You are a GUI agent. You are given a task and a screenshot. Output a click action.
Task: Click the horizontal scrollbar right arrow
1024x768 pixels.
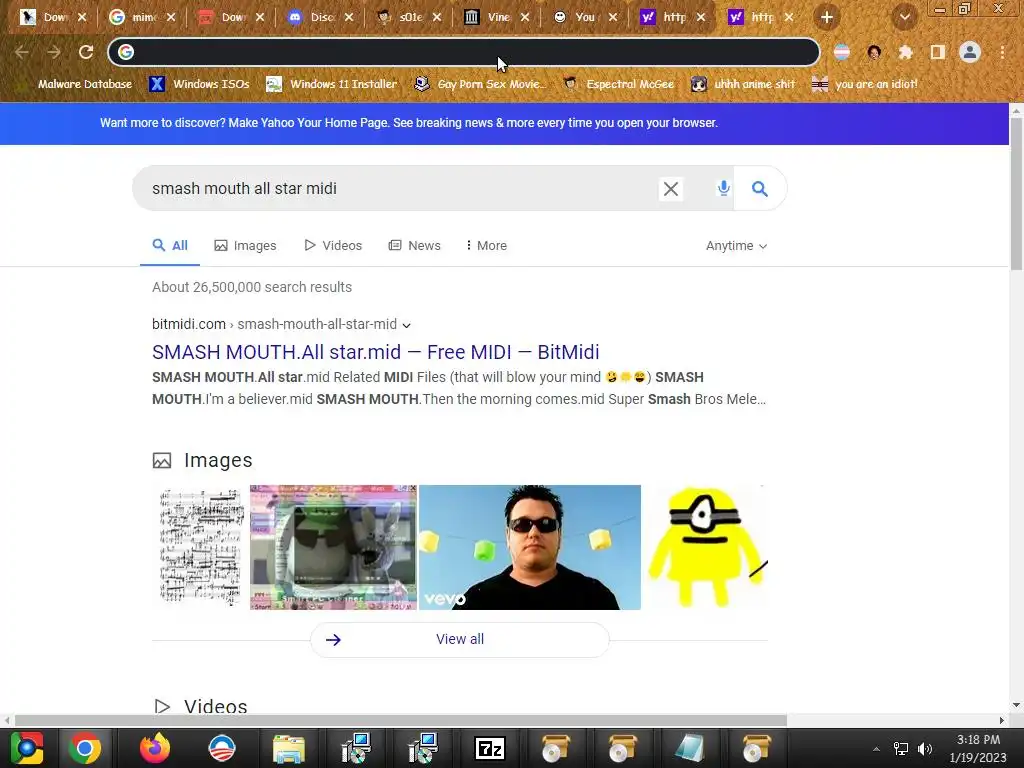click(1002, 720)
